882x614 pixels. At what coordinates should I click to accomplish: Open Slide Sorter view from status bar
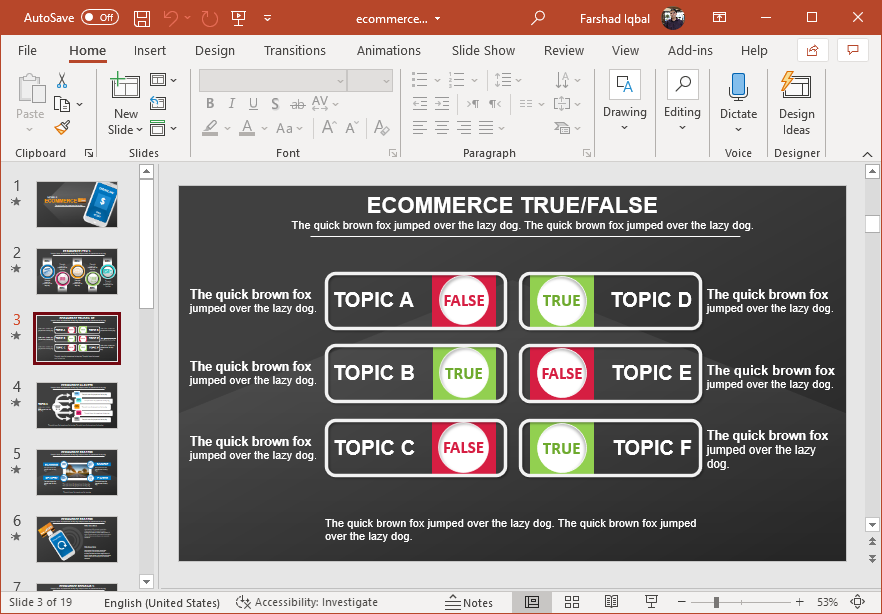pyautogui.click(x=572, y=602)
